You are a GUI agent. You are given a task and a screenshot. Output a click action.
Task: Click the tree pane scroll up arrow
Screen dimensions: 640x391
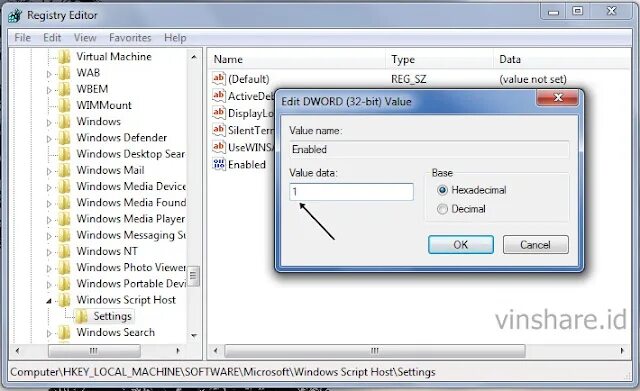coord(194,57)
